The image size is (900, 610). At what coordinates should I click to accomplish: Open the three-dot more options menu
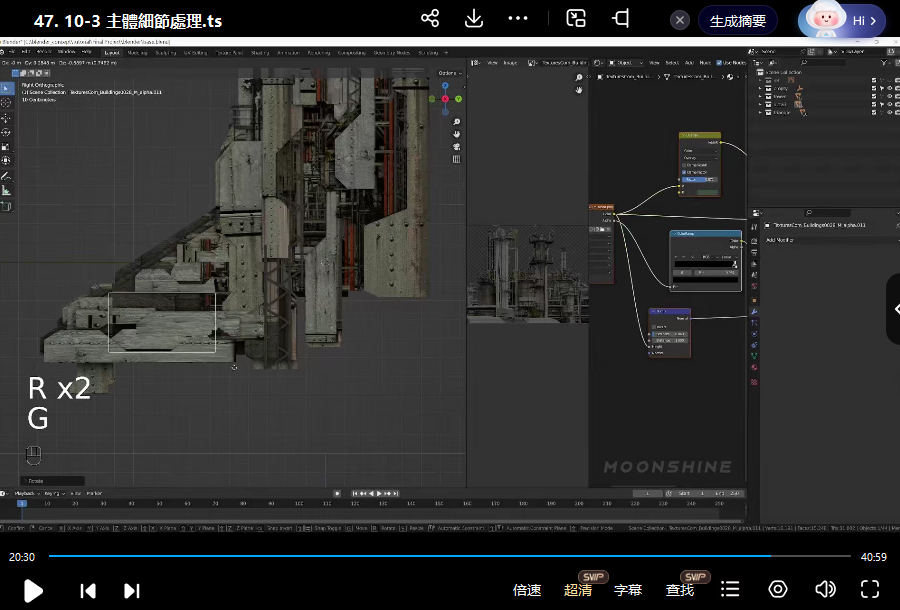(518, 19)
